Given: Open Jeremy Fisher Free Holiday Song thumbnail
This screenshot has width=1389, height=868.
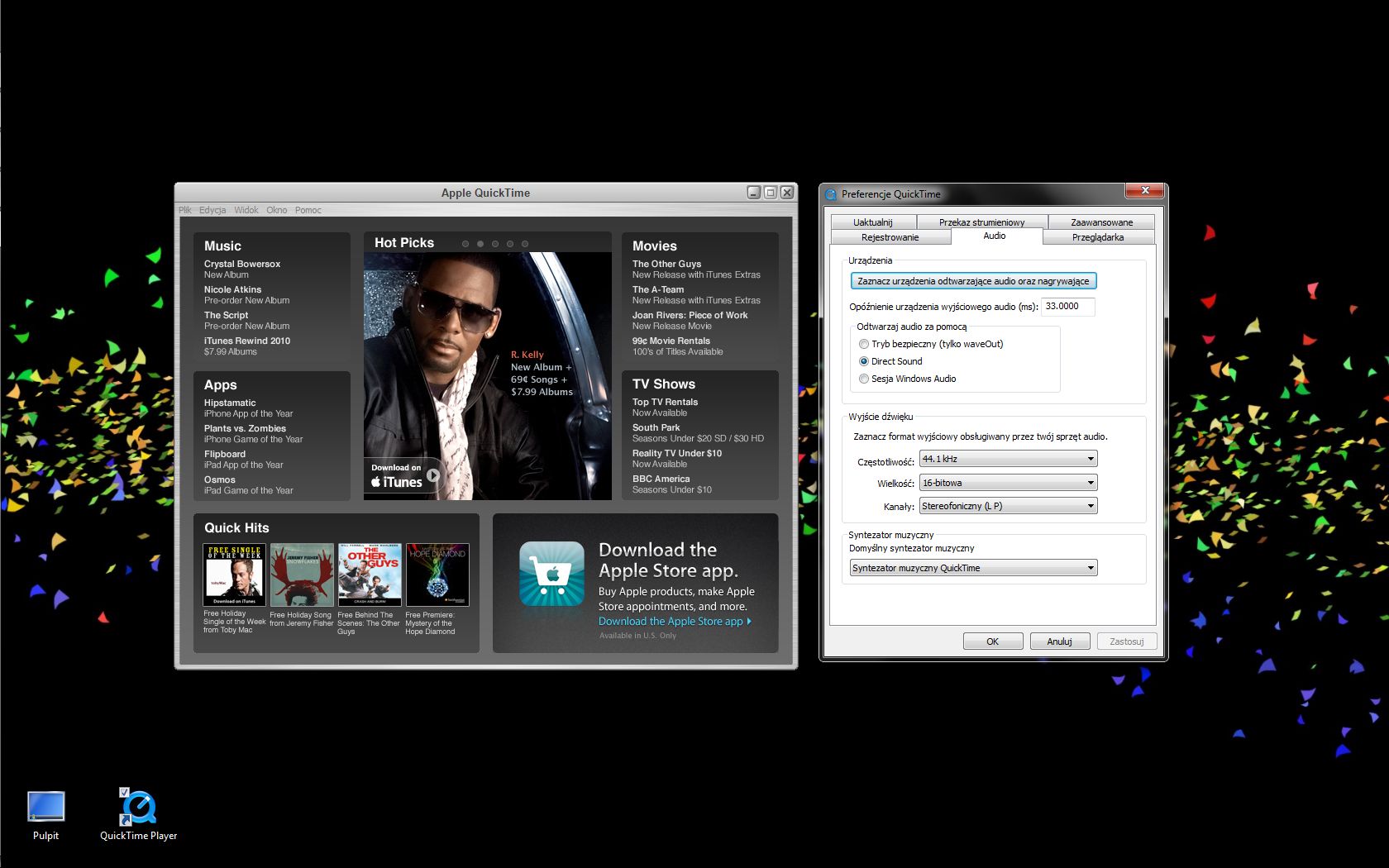Looking at the screenshot, I should tap(302, 575).
